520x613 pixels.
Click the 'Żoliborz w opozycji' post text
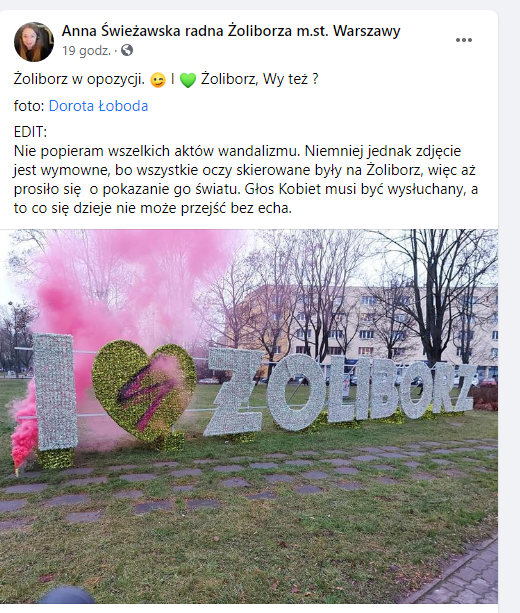[79, 79]
